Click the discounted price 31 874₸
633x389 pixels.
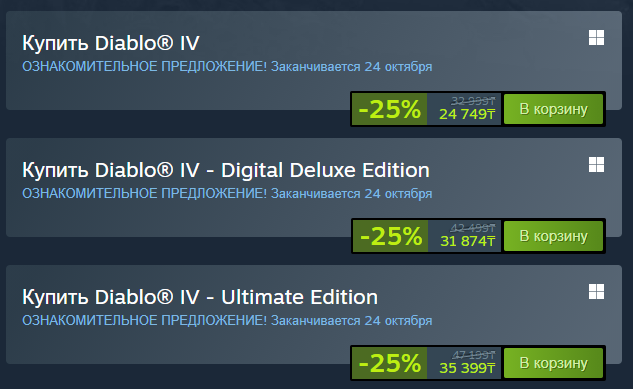point(467,241)
